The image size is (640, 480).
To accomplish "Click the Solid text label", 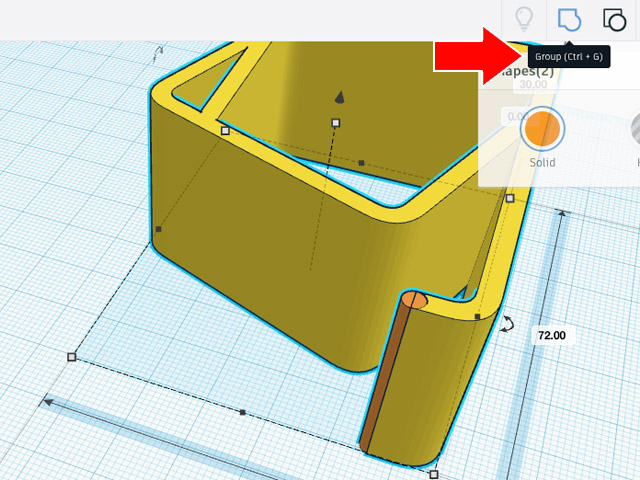I will (543, 162).
